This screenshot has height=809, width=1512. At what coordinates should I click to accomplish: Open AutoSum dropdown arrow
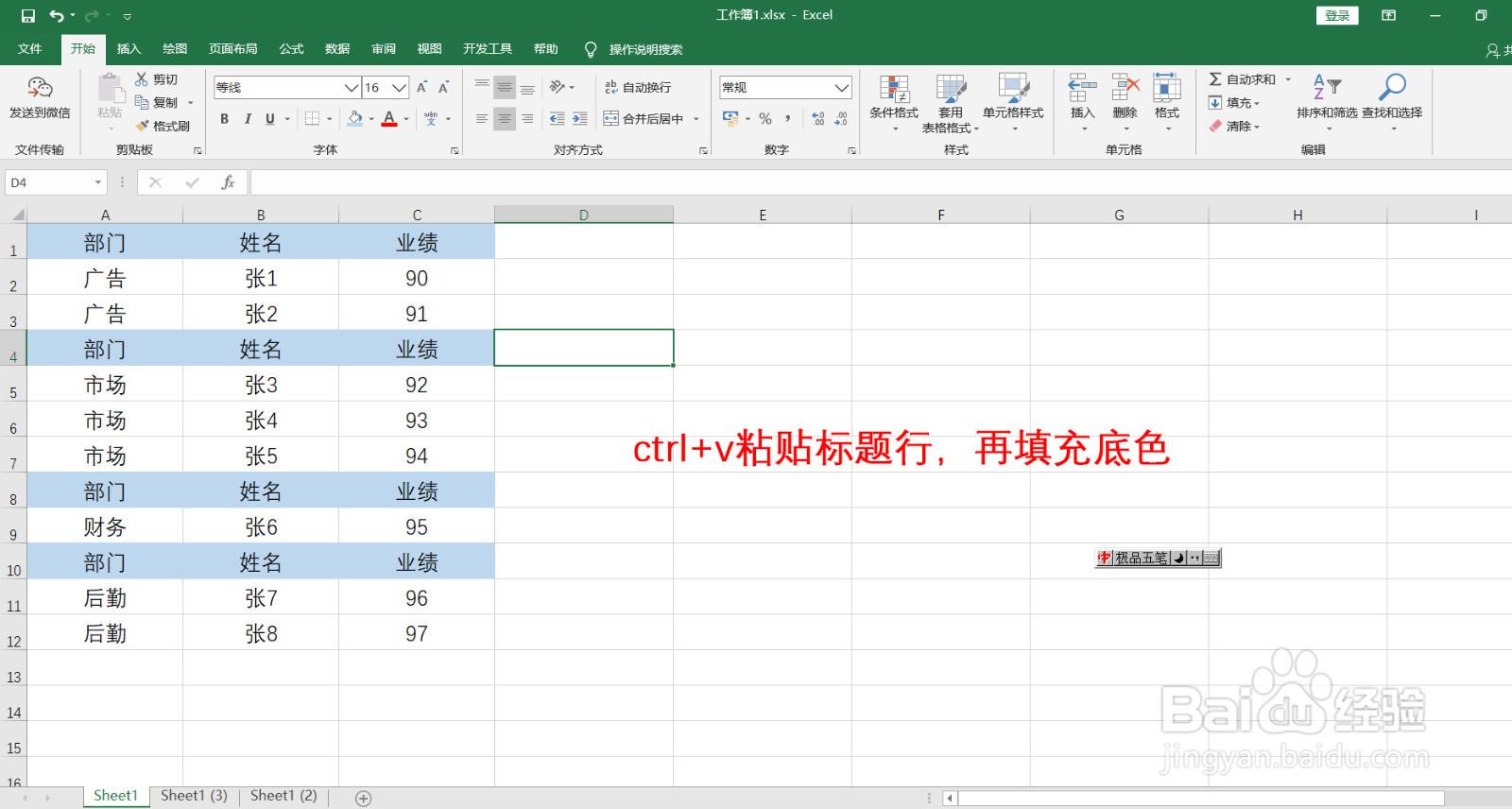coord(1287,79)
